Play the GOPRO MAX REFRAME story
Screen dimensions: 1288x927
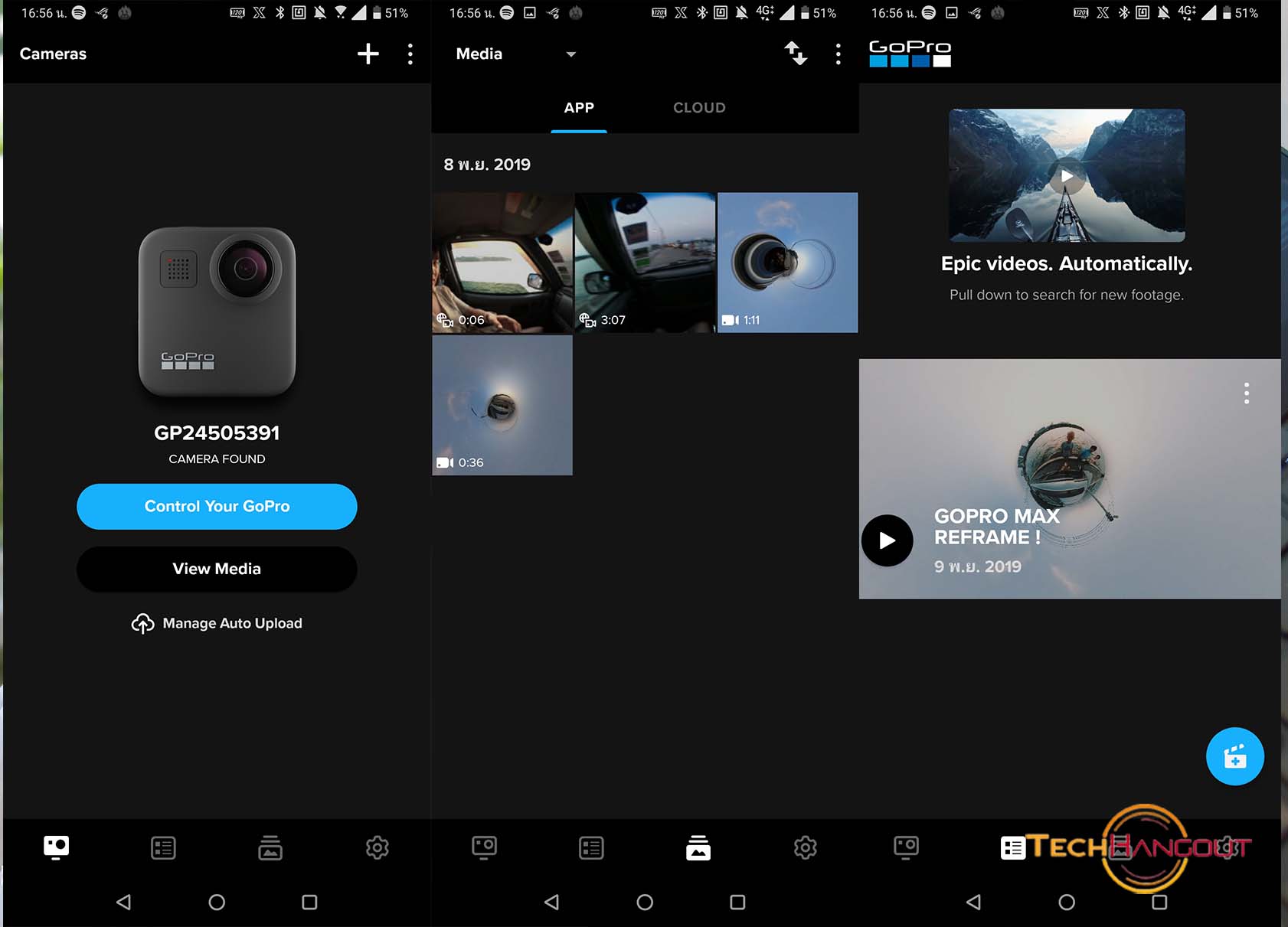coord(887,540)
